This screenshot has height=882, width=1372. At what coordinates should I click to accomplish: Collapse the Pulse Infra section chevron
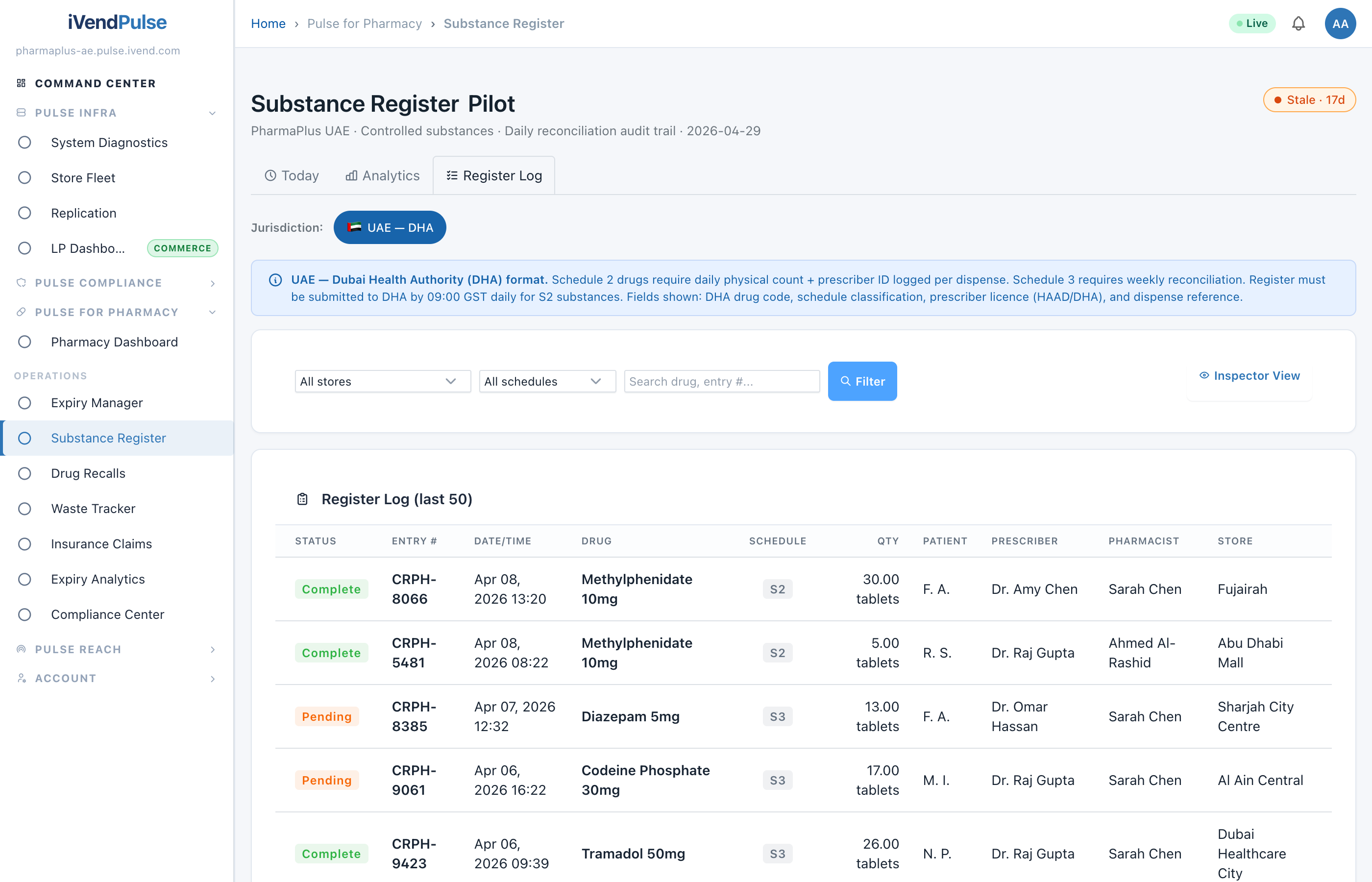(213, 113)
